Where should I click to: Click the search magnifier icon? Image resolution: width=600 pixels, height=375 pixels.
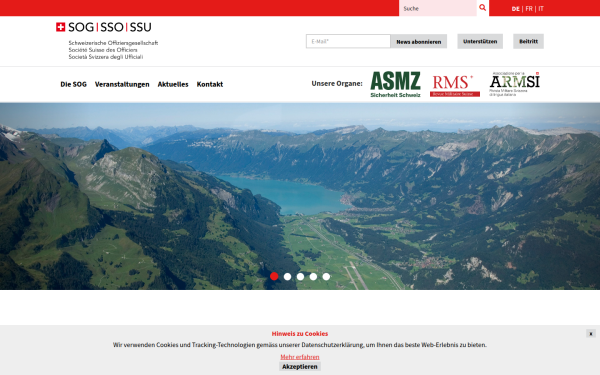pyautogui.click(x=483, y=8)
